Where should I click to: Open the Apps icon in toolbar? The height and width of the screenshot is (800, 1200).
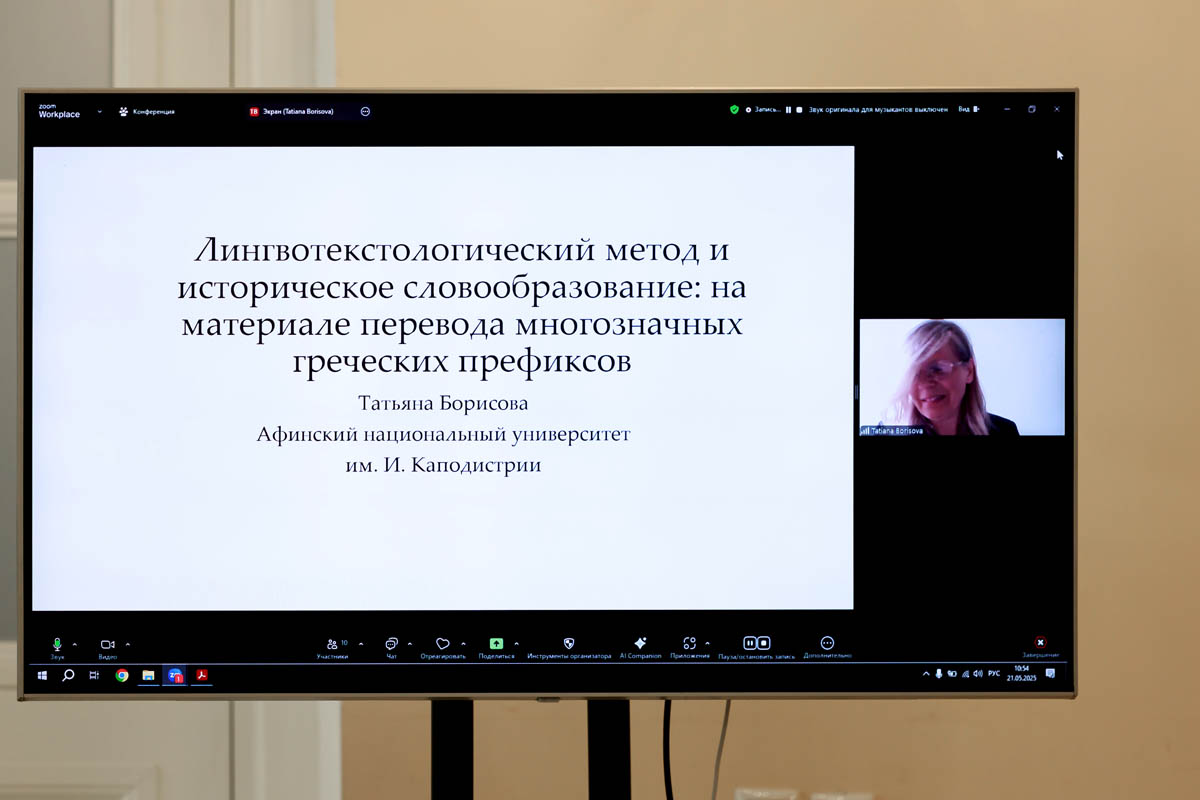pos(689,644)
